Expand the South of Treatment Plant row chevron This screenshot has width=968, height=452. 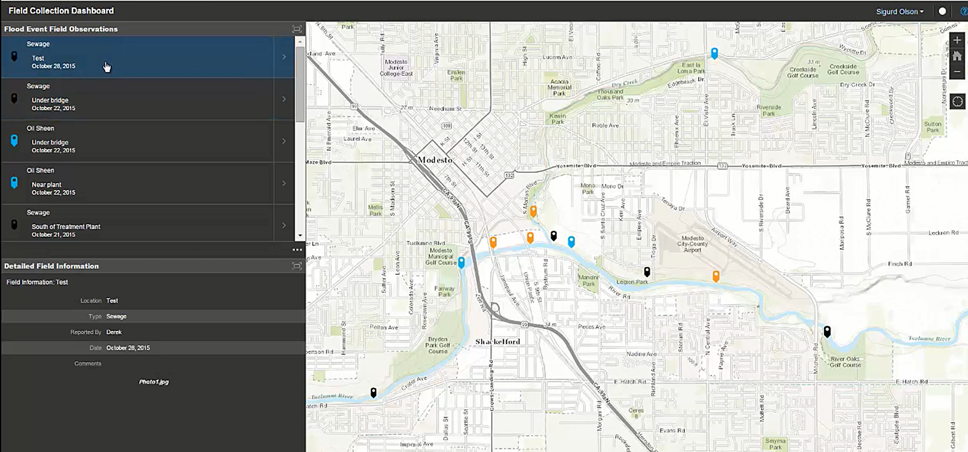[284, 225]
